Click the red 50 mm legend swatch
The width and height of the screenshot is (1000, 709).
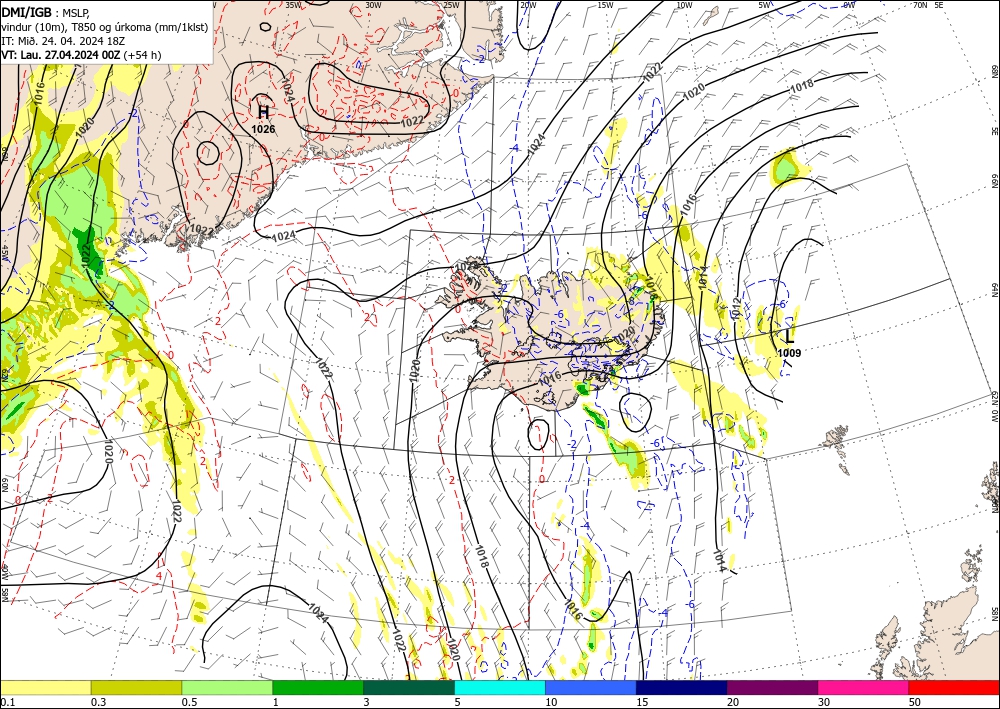[954, 687]
